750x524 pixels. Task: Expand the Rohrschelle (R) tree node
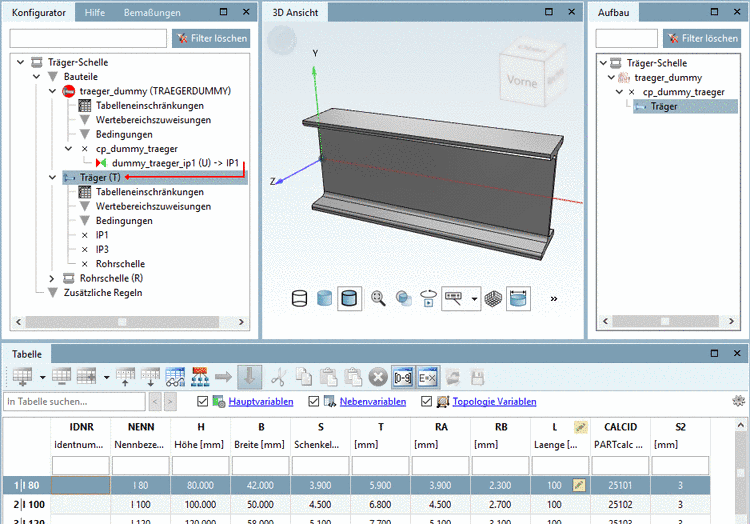[x=53, y=278]
